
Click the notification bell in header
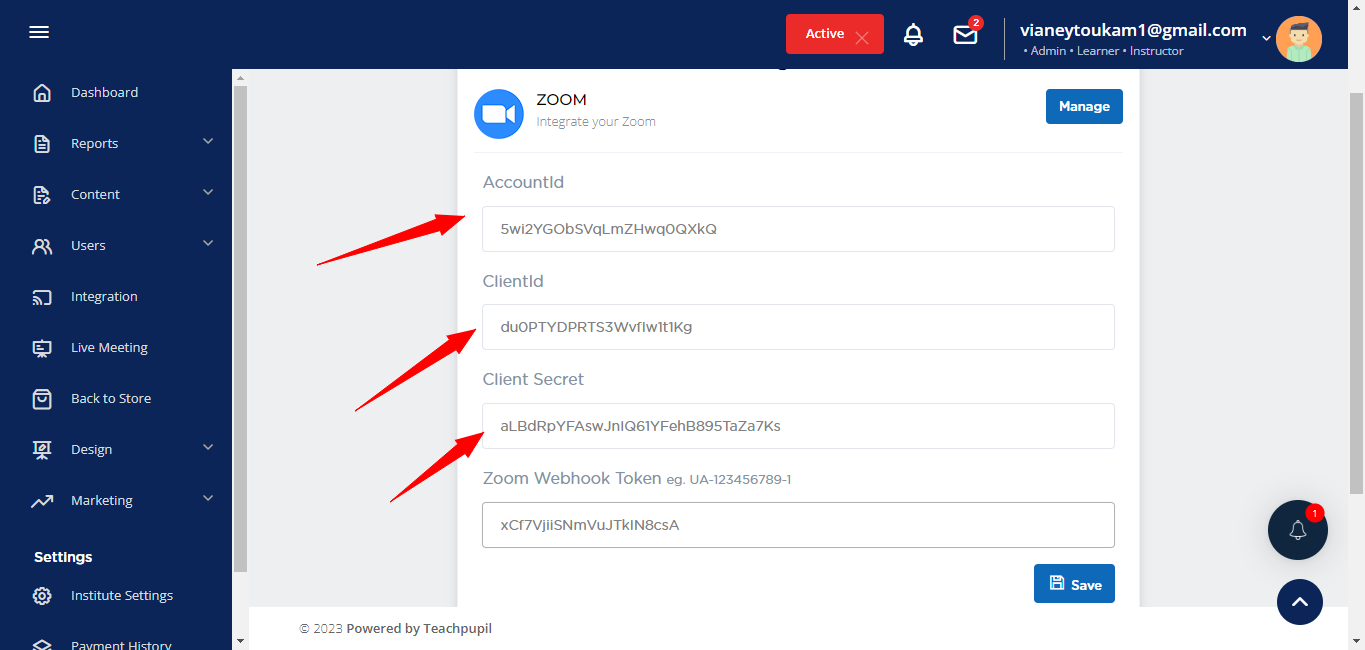point(913,35)
